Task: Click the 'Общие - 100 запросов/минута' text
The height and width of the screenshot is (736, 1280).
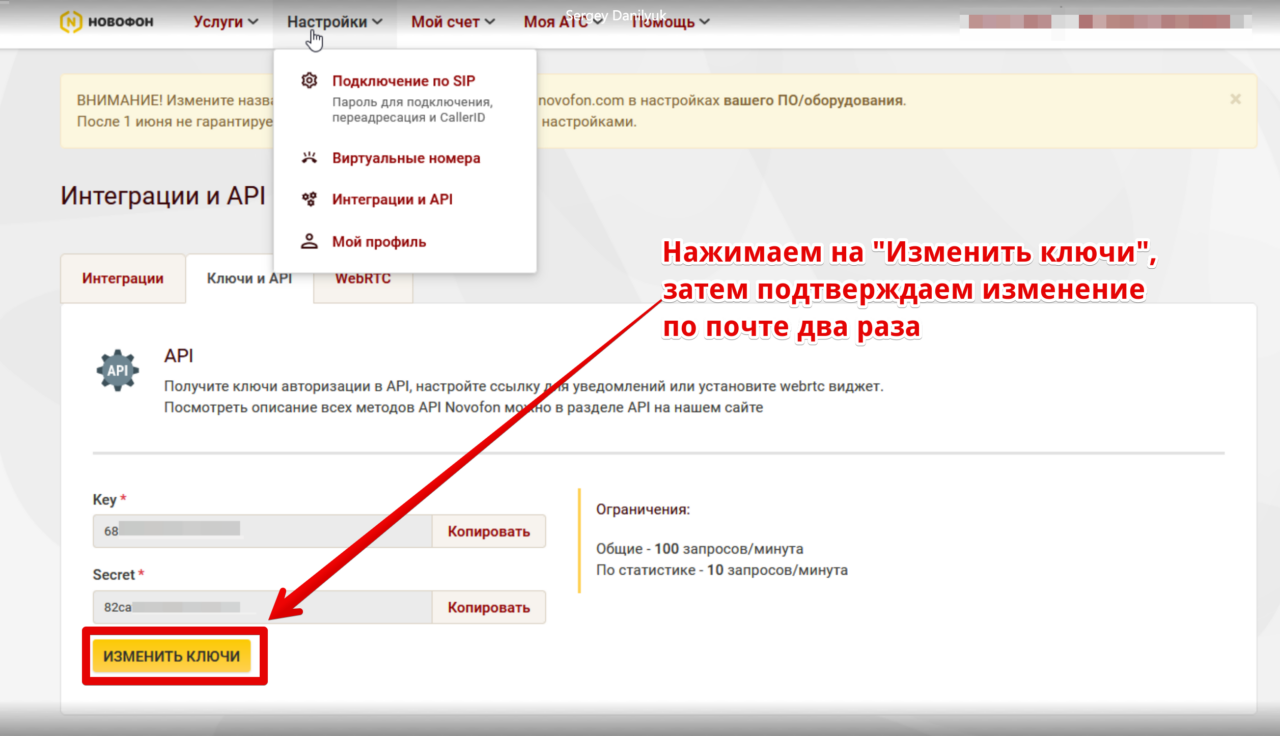Action: (x=700, y=549)
